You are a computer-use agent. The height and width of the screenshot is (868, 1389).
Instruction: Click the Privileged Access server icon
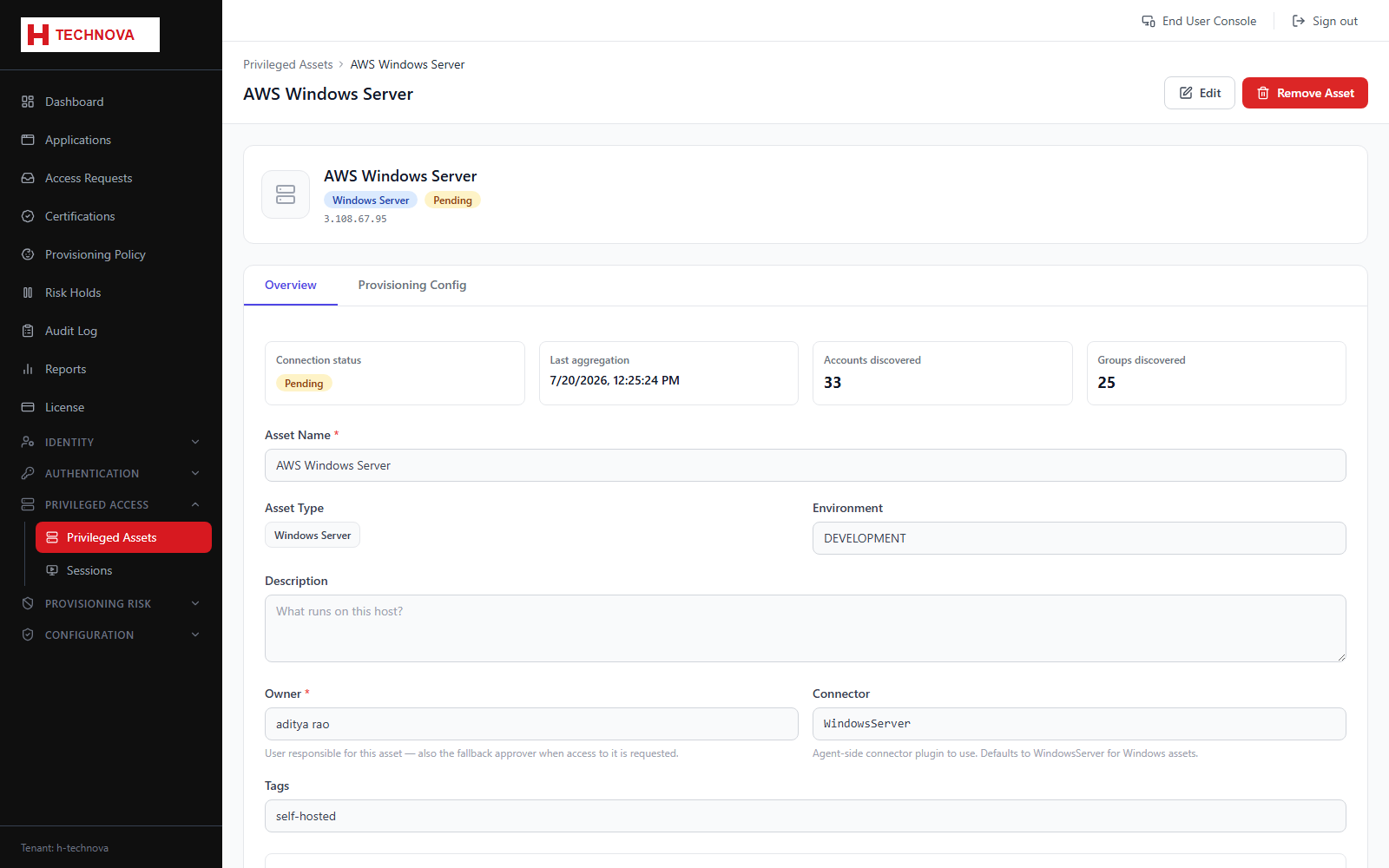click(x=28, y=504)
